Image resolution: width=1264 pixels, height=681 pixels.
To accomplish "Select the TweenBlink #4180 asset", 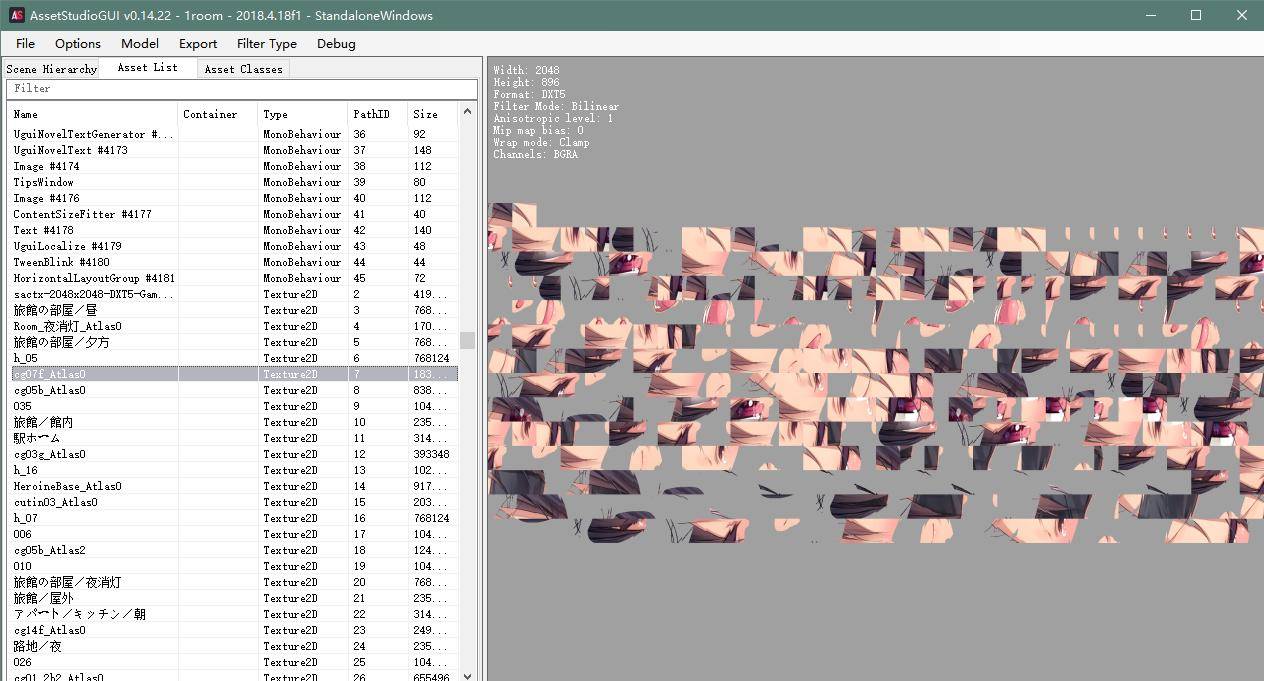I will click(x=233, y=262).
